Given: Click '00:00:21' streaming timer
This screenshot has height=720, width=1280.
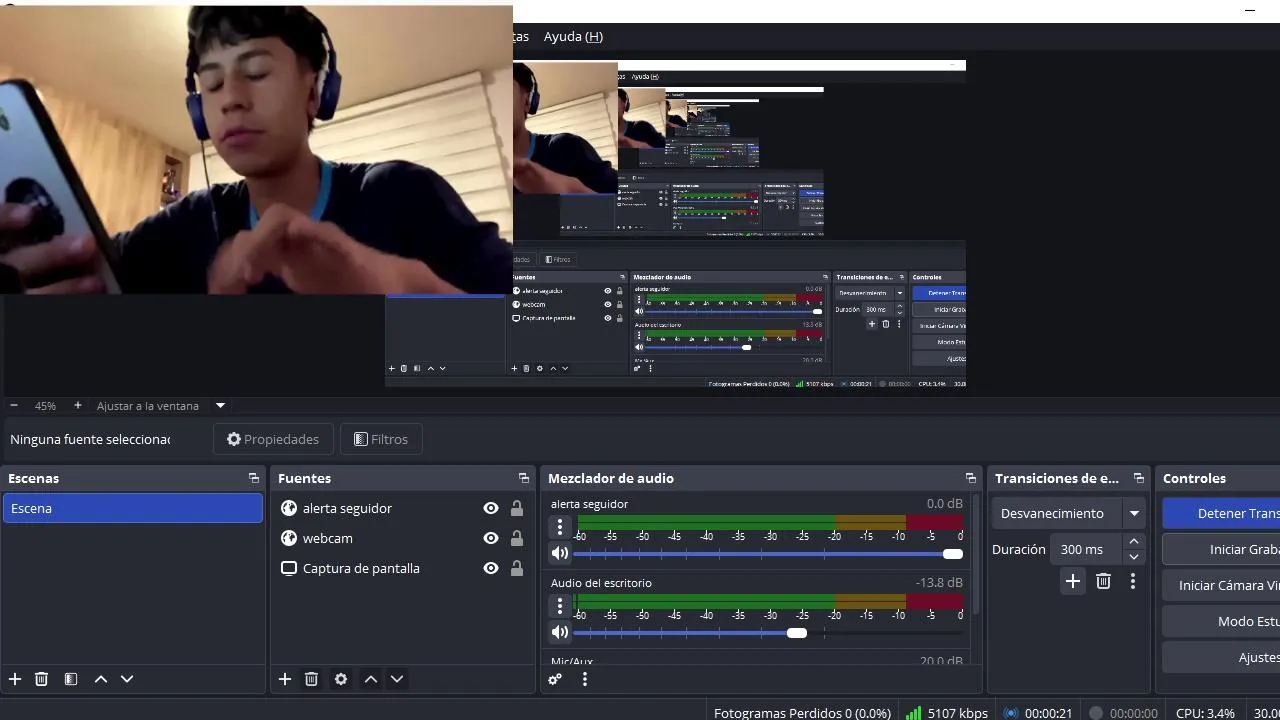Looking at the screenshot, I should point(1048,713).
